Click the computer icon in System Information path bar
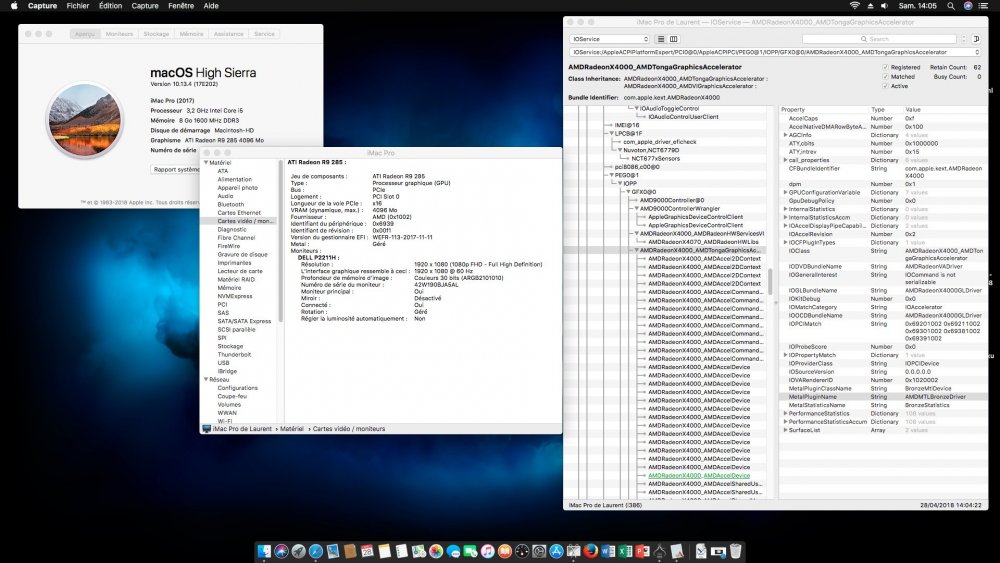The width and height of the screenshot is (1000, 563). coord(206,428)
